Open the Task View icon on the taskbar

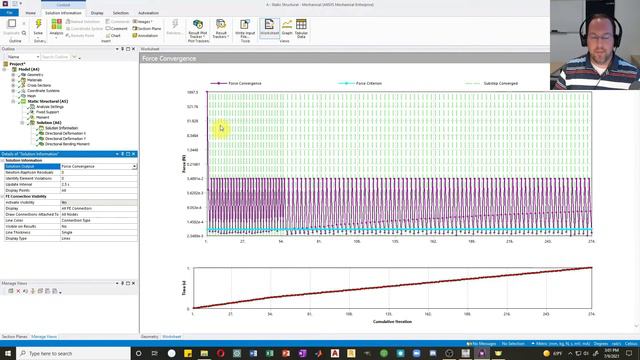pyautogui.click(x=155, y=353)
